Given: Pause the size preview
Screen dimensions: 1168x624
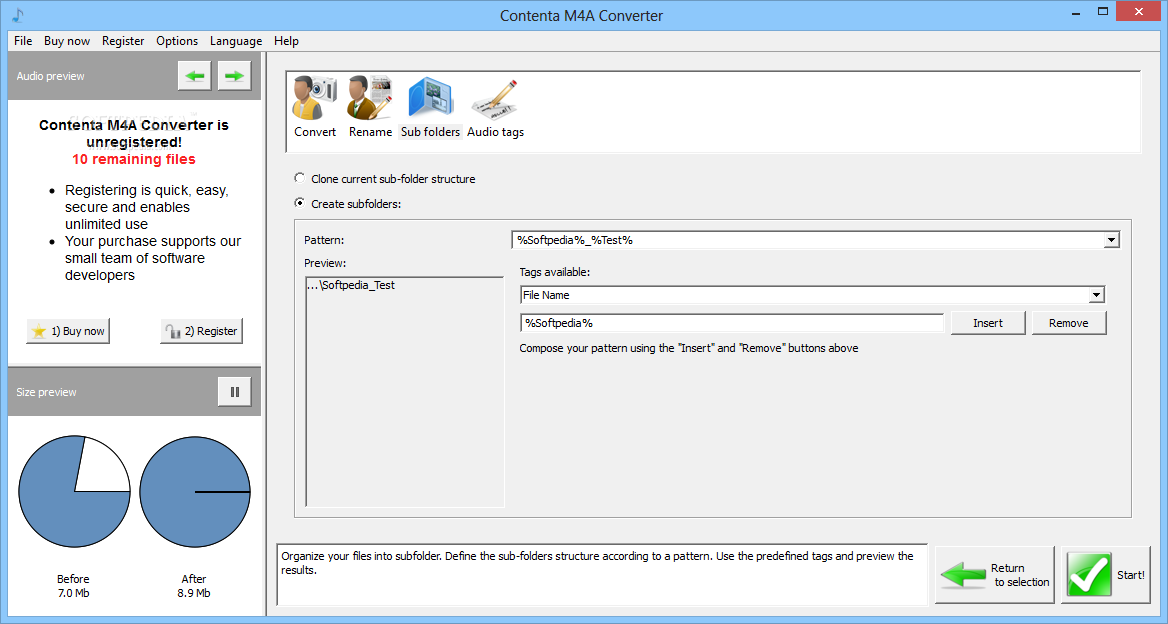Looking at the screenshot, I should coord(235,392).
